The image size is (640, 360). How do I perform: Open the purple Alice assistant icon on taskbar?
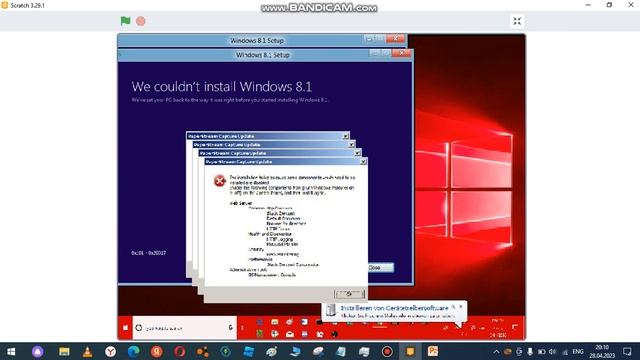point(38,351)
